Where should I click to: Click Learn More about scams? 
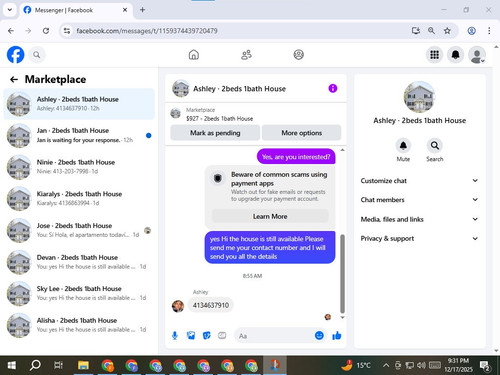point(270,216)
